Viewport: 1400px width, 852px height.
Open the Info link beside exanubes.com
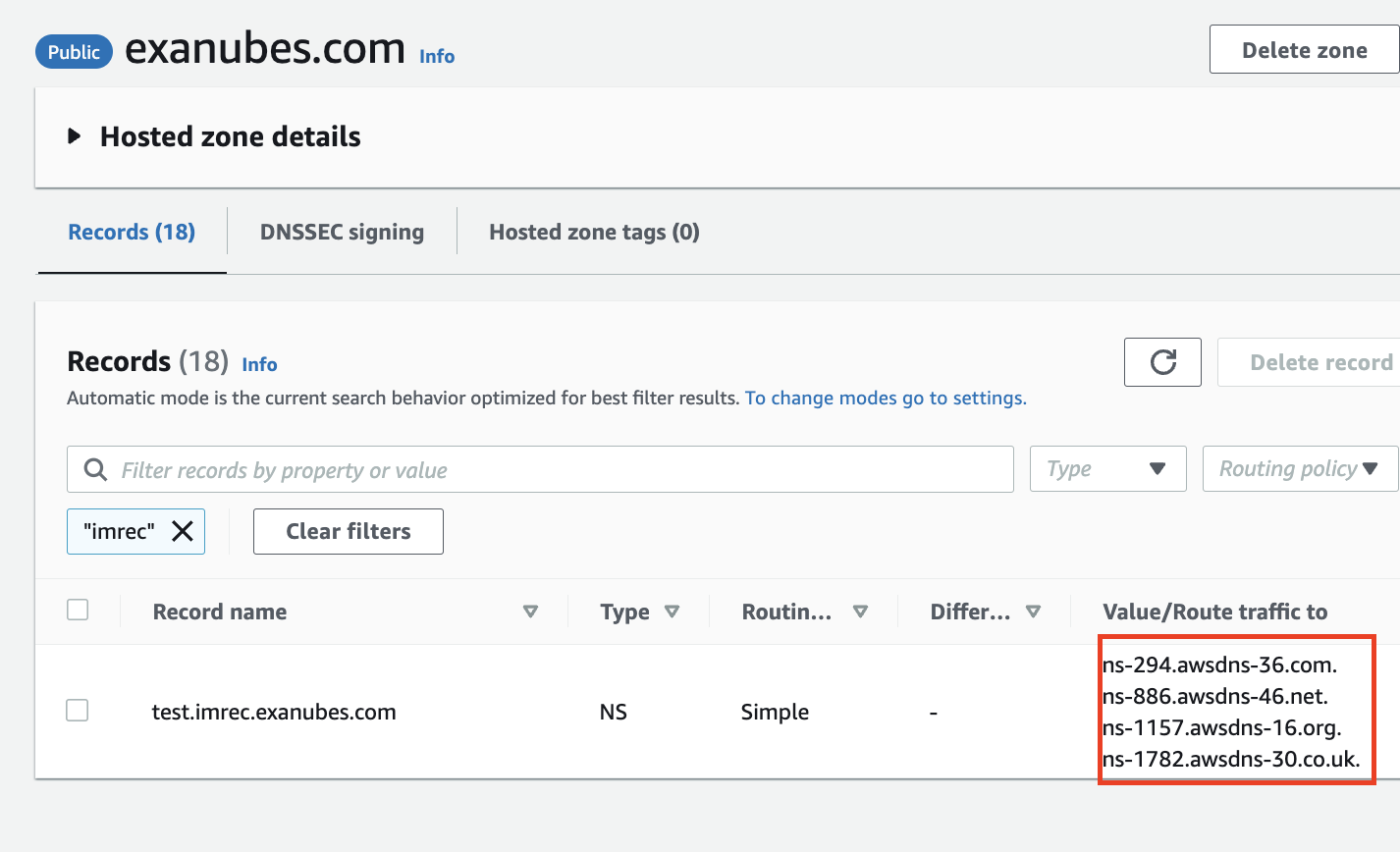[x=437, y=56]
